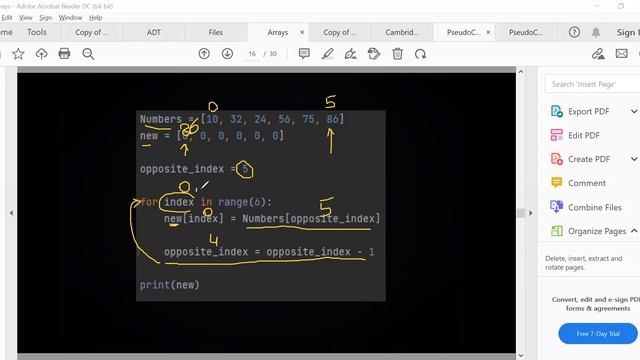Switch to the ADT document tab

tap(154, 32)
